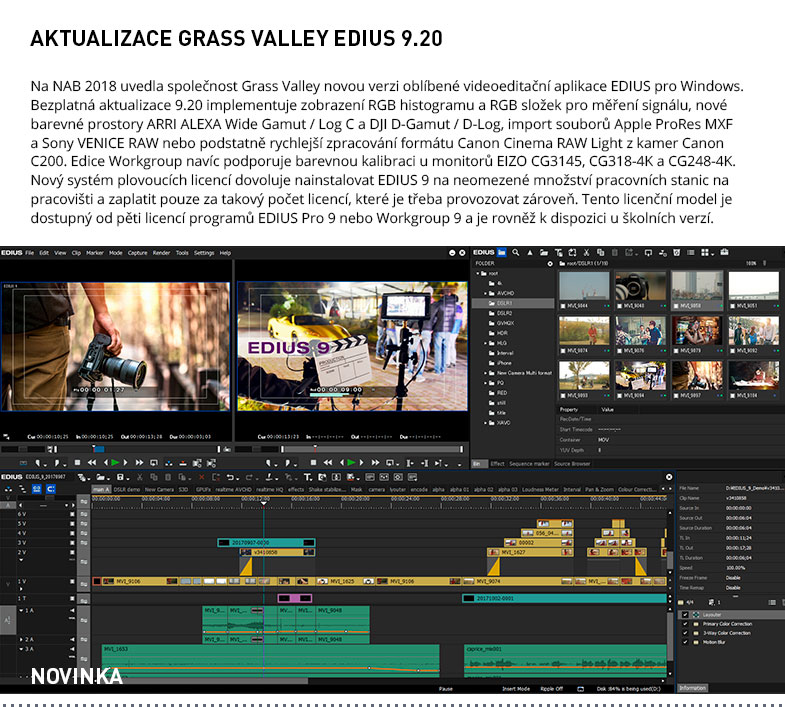The width and height of the screenshot is (785, 707).
Task: Collapse the 1A audio track
Action: [x=21, y=610]
